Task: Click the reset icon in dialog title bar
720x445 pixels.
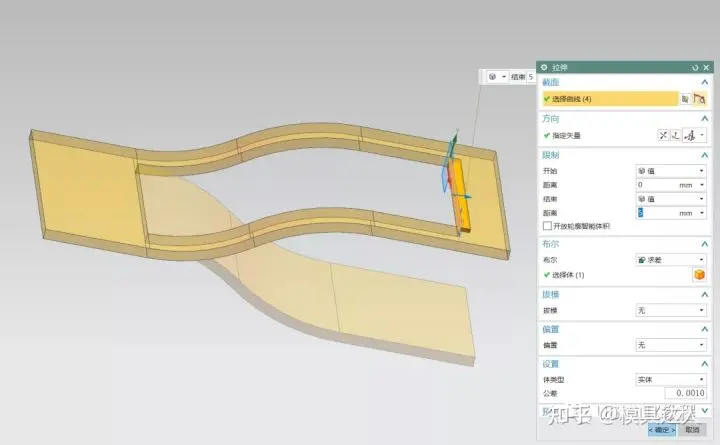Action: (694, 66)
